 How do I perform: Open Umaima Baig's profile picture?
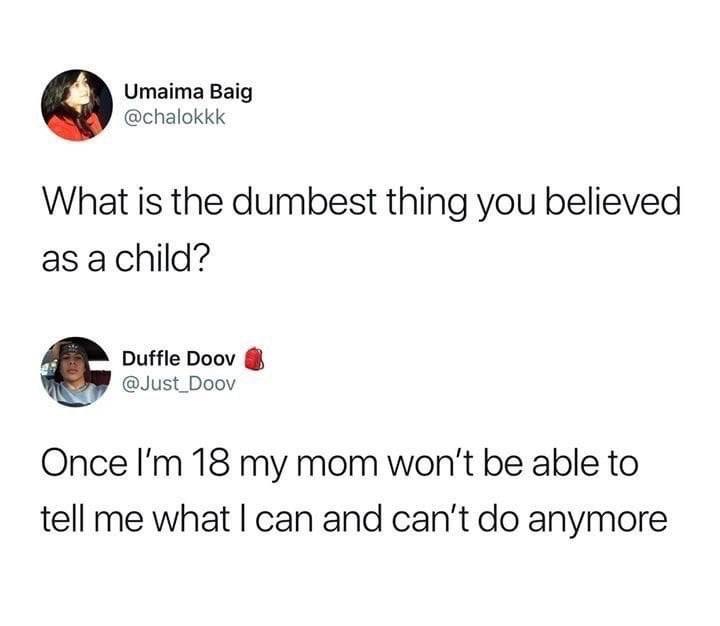(77, 105)
